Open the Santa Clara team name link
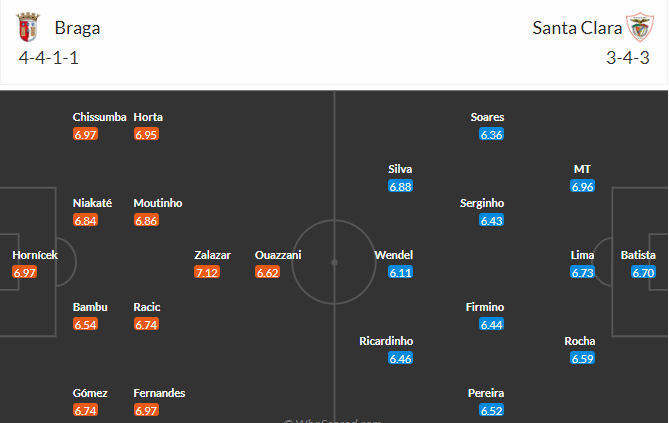This screenshot has width=669, height=423. click(577, 28)
